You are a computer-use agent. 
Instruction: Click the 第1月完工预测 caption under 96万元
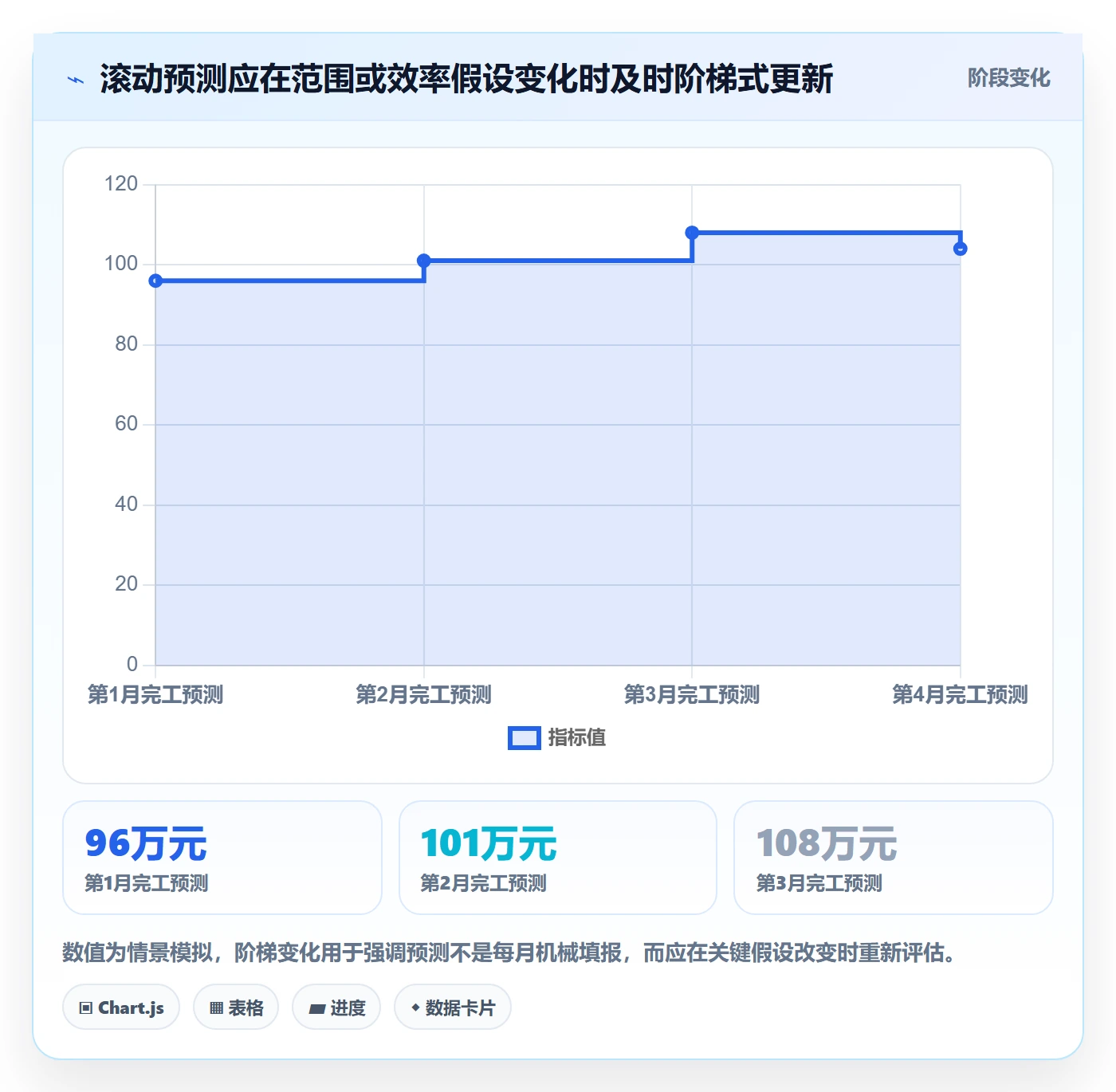pyautogui.click(x=147, y=883)
